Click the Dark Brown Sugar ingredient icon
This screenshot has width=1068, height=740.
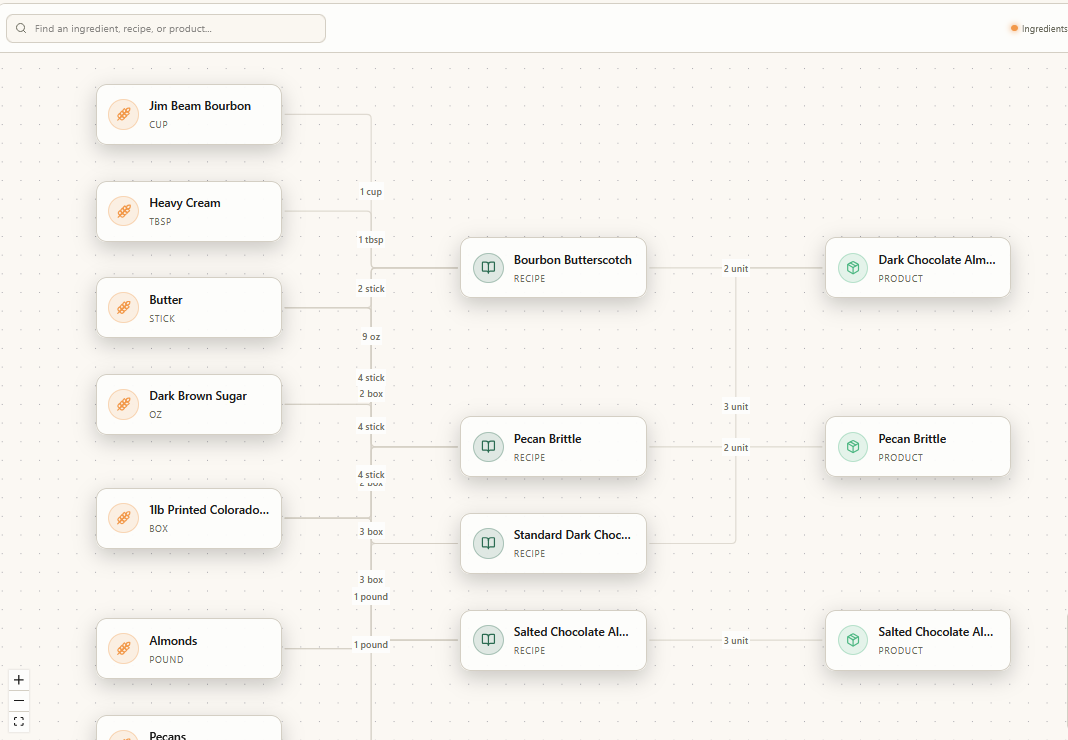(123, 404)
